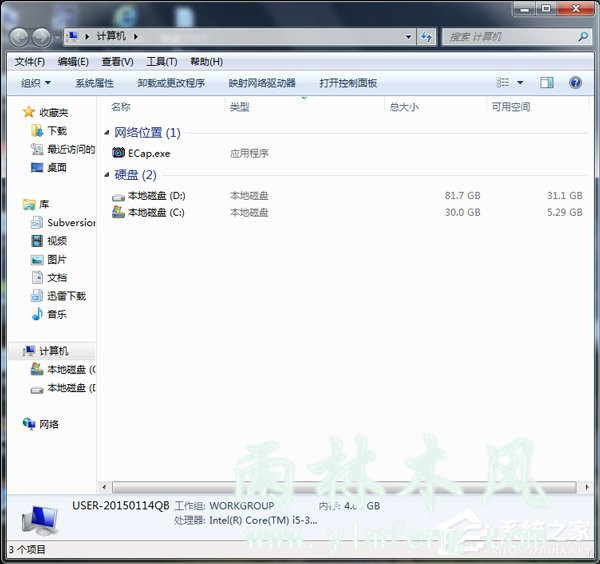
Task: Open recent pages dropdown next to Forward
Action: (57, 37)
